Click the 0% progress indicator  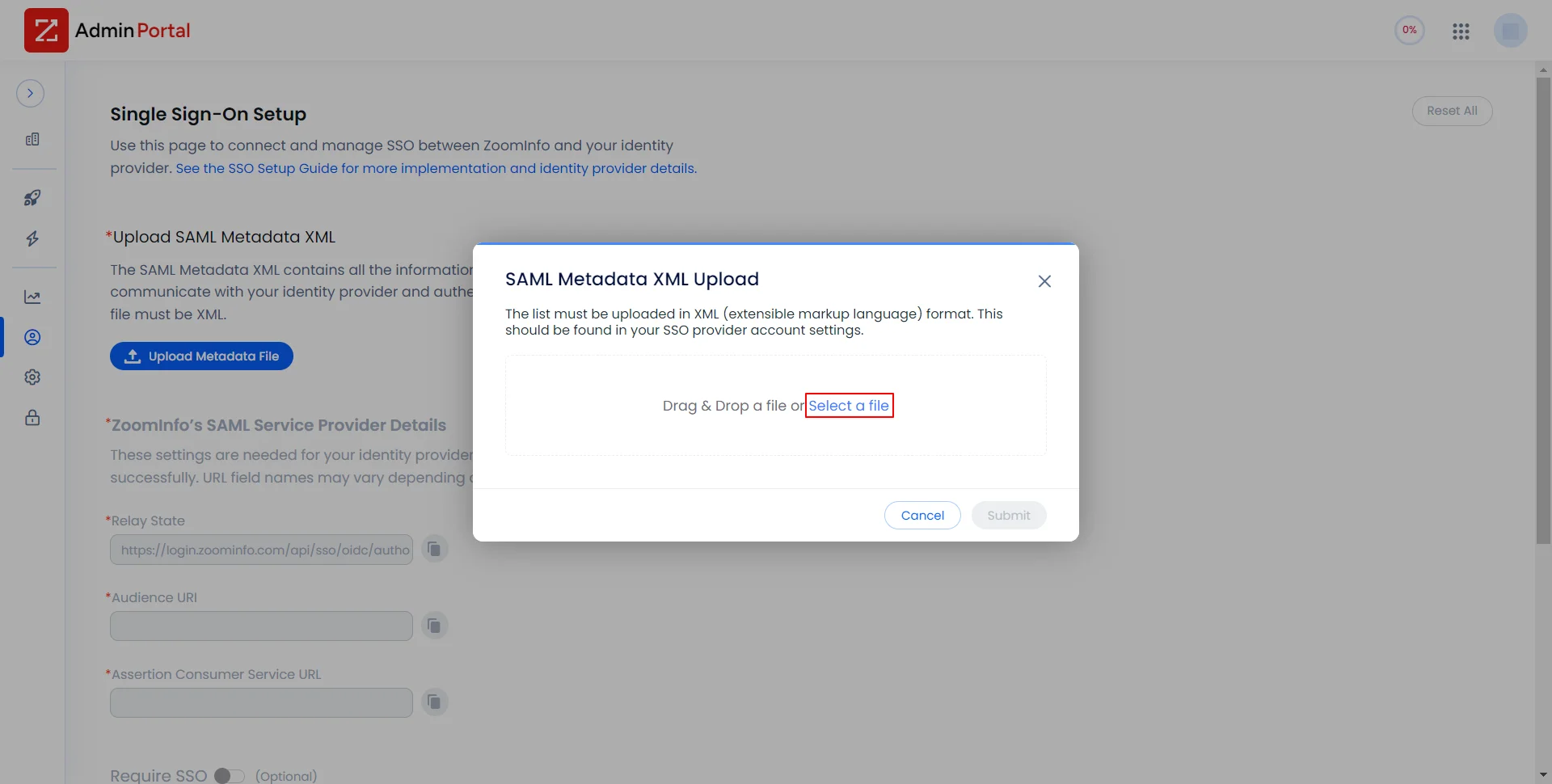tap(1410, 31)
